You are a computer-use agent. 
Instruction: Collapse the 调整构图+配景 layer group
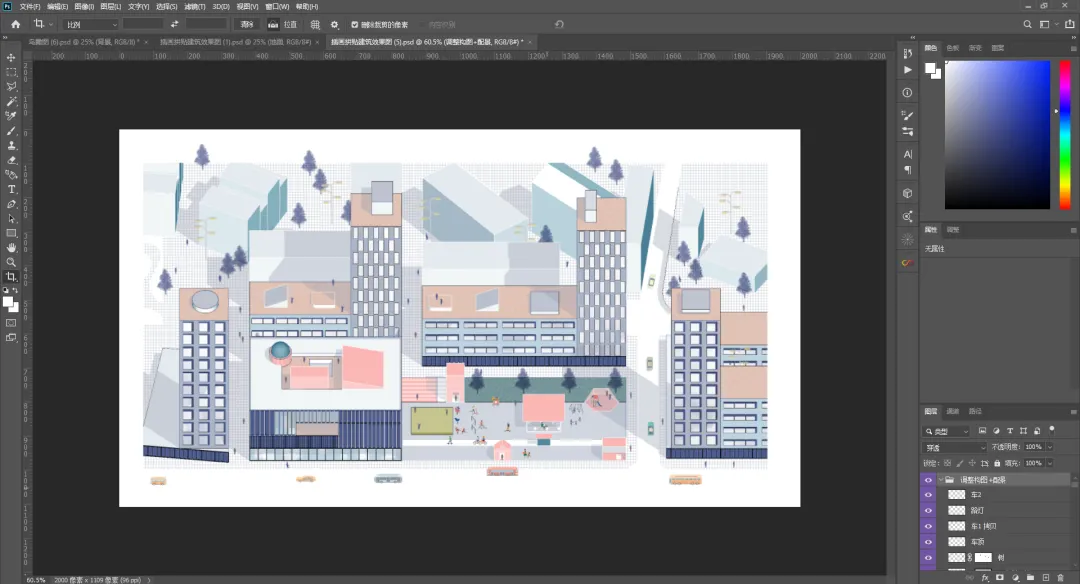[941, 480]
